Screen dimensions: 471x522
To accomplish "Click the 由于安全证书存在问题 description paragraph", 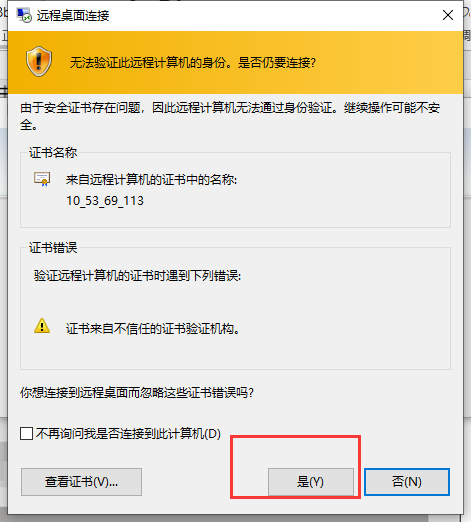I will pyautogui.click(x=230, y=116).
